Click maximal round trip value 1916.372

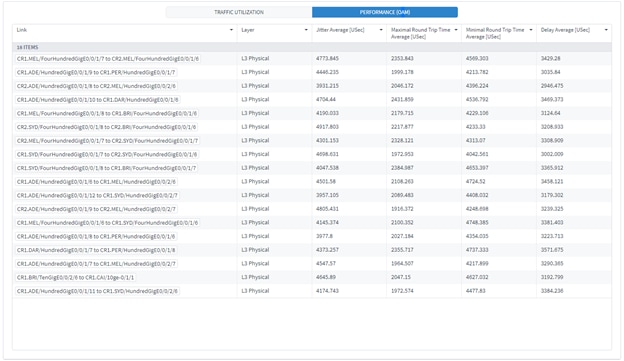402,209
